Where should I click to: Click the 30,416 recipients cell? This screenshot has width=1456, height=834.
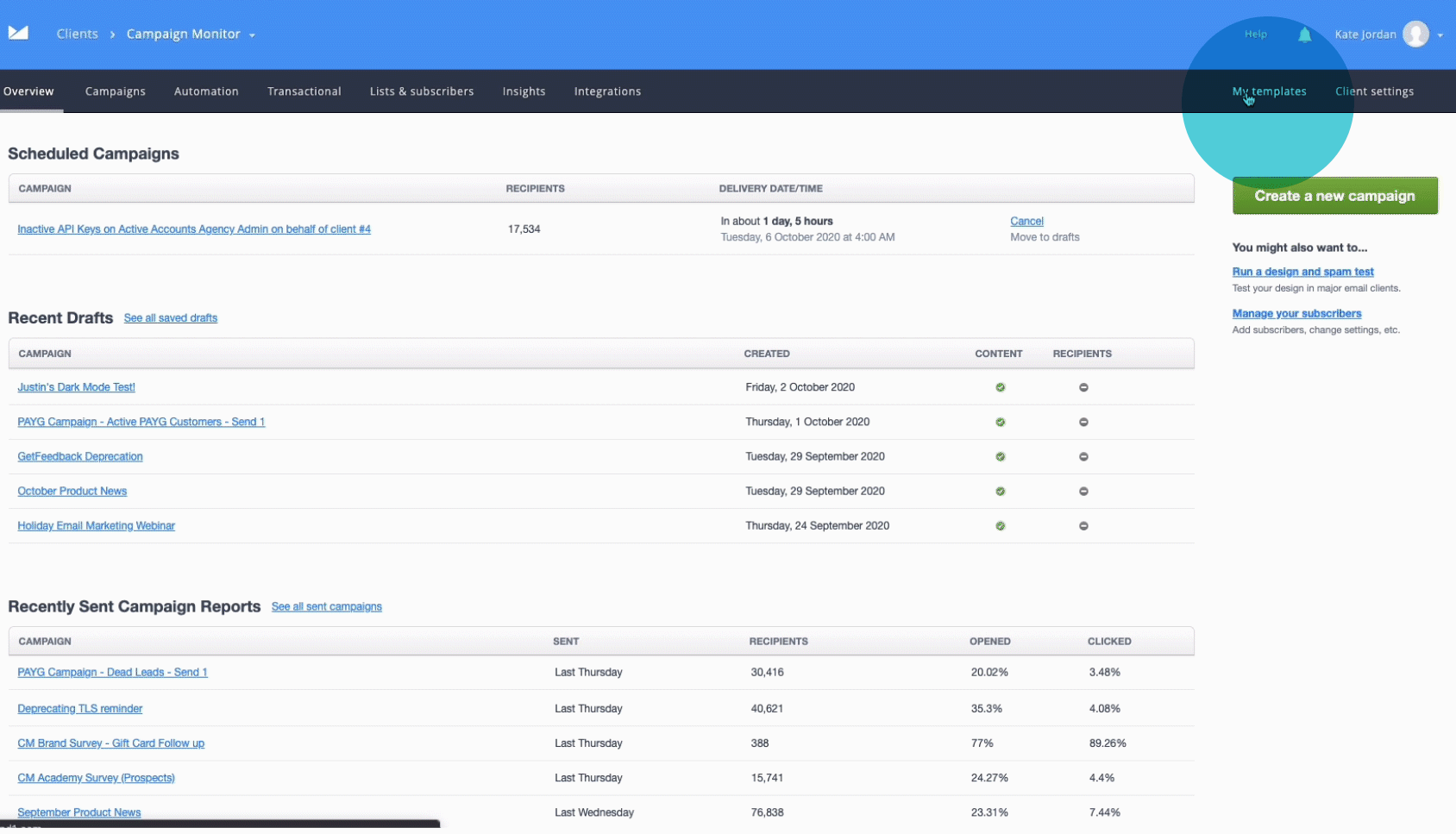(767, 672)
